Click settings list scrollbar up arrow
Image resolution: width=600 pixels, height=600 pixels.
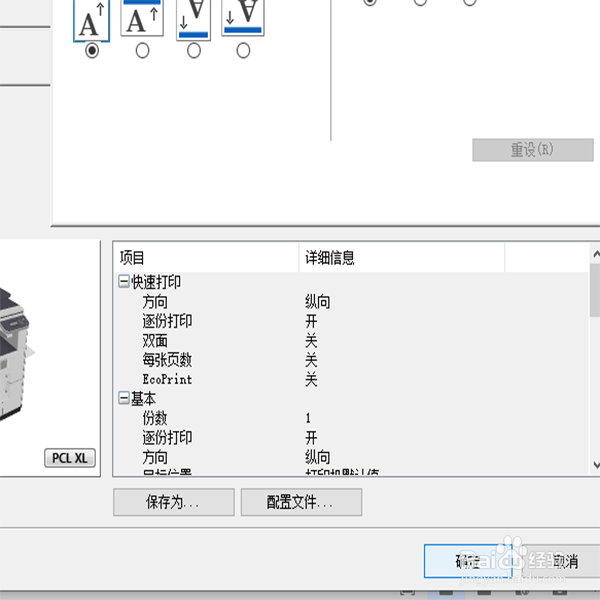[x=595, y=254]
